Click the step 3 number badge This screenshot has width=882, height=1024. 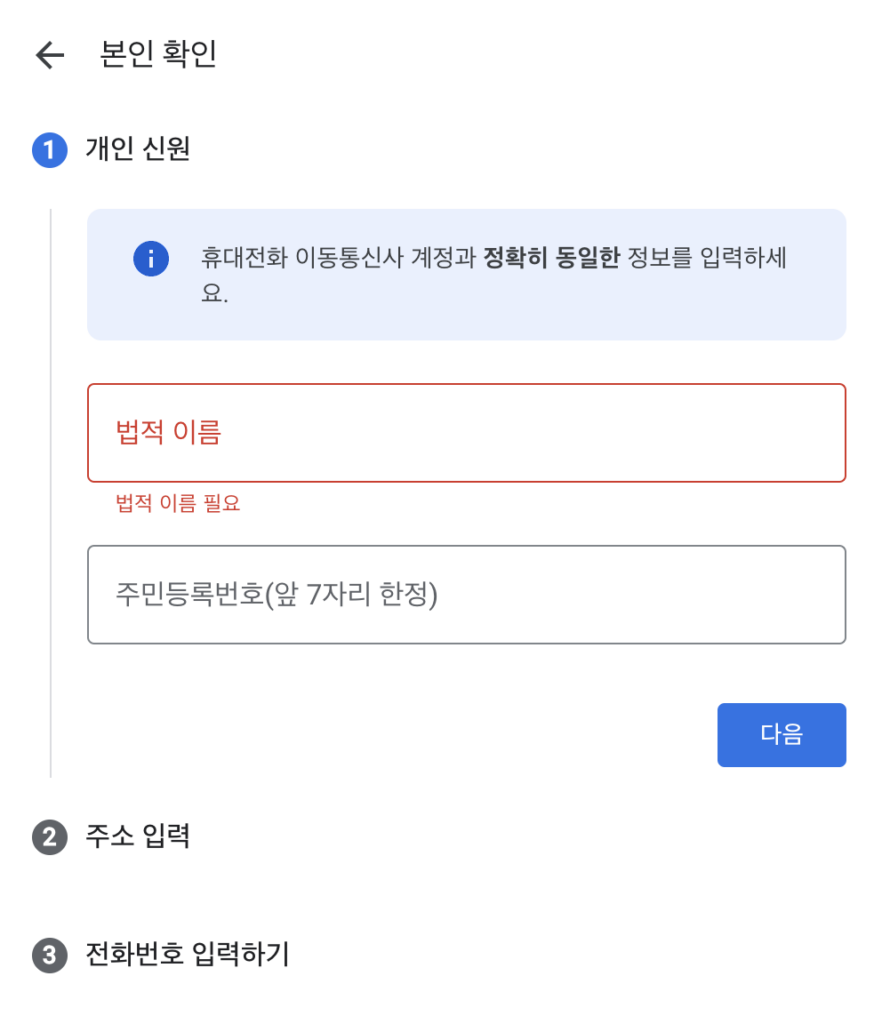(49, 956)
